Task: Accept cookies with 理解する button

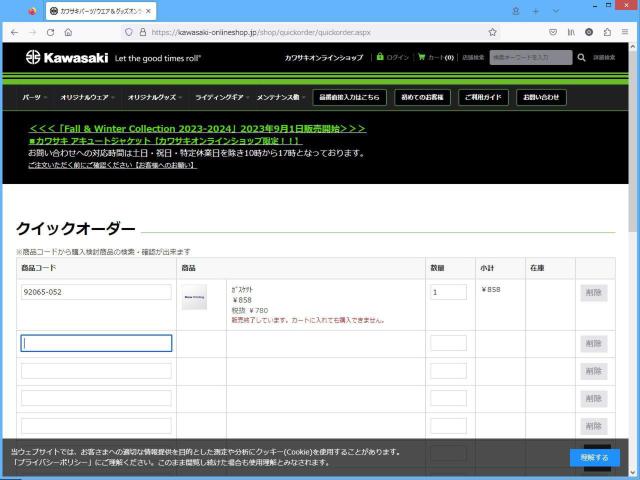Action: (x=594, y=457)
